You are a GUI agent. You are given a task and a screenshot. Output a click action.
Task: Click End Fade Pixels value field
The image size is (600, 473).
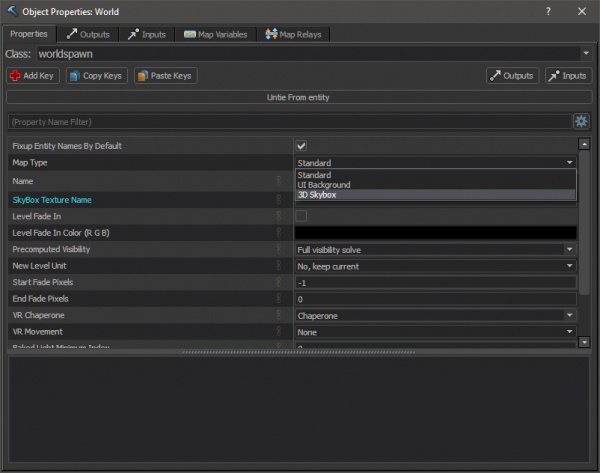435,299
